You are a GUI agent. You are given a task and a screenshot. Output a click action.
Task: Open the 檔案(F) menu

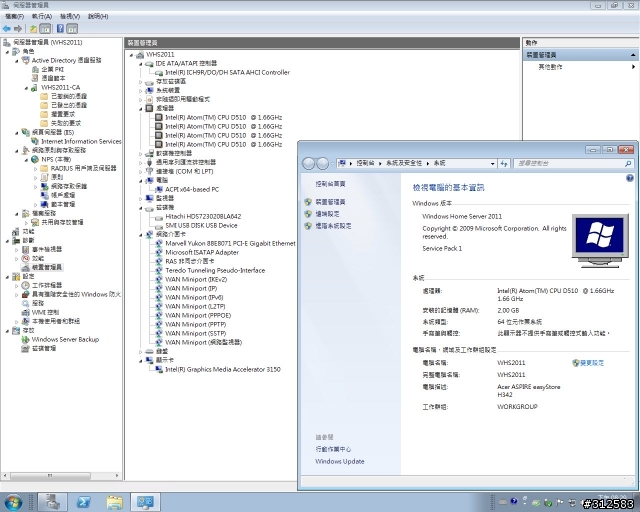pos(15,16)
